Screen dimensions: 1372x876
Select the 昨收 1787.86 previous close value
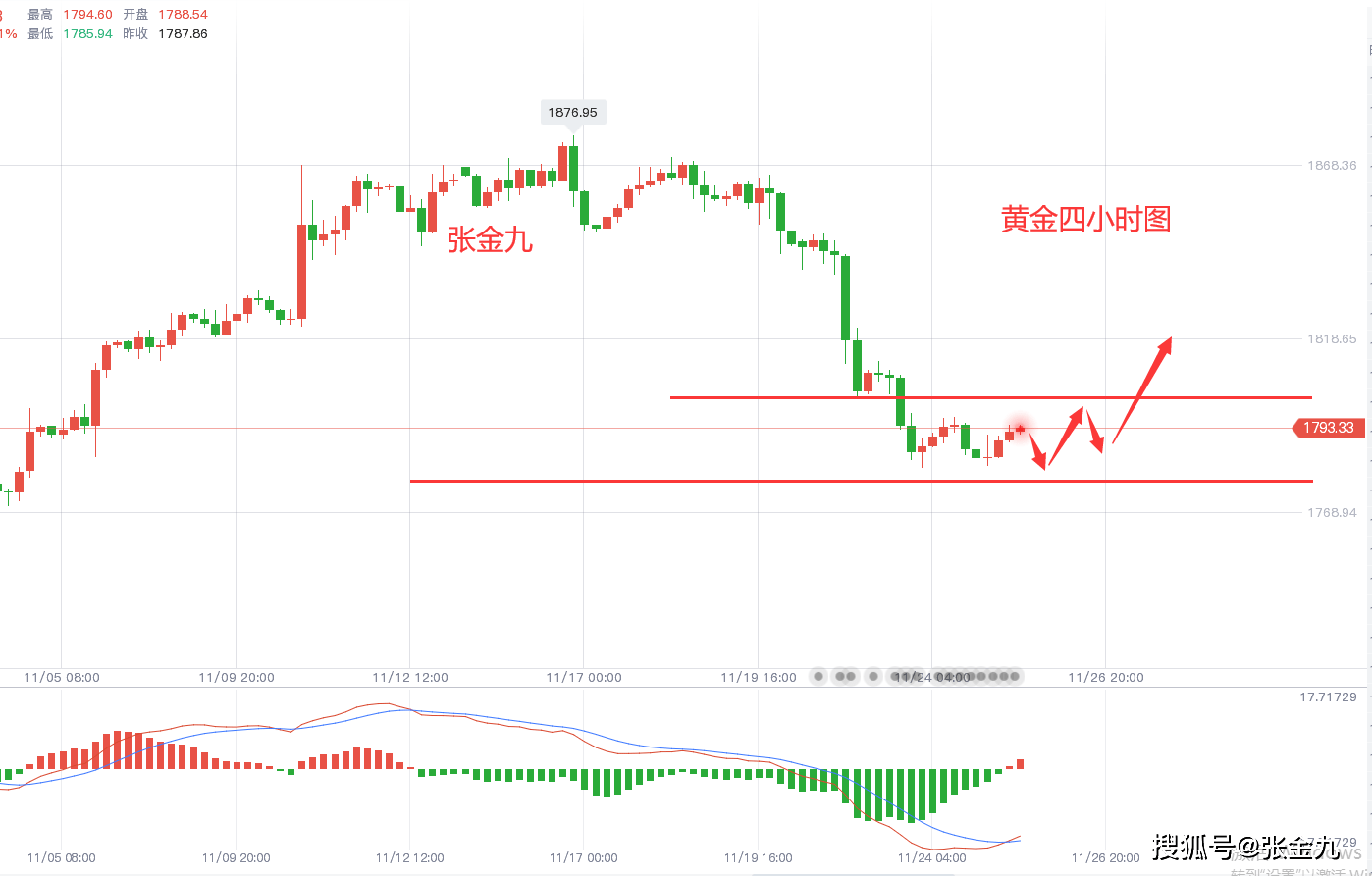point(183,33)
